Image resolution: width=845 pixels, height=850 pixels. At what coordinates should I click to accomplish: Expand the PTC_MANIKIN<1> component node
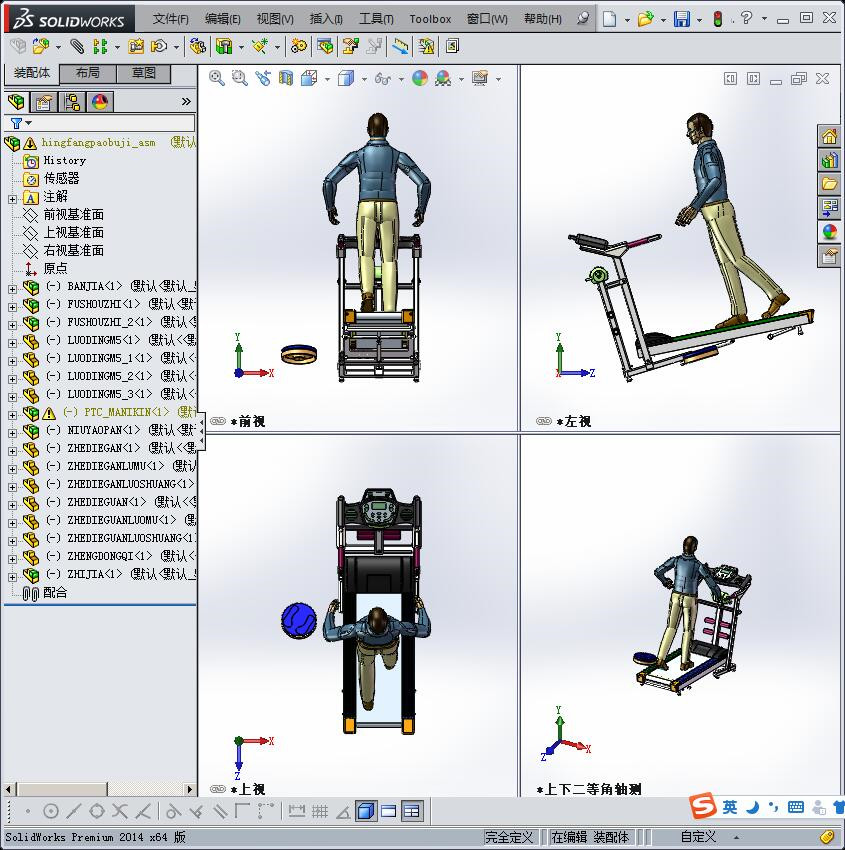[12, 415]
